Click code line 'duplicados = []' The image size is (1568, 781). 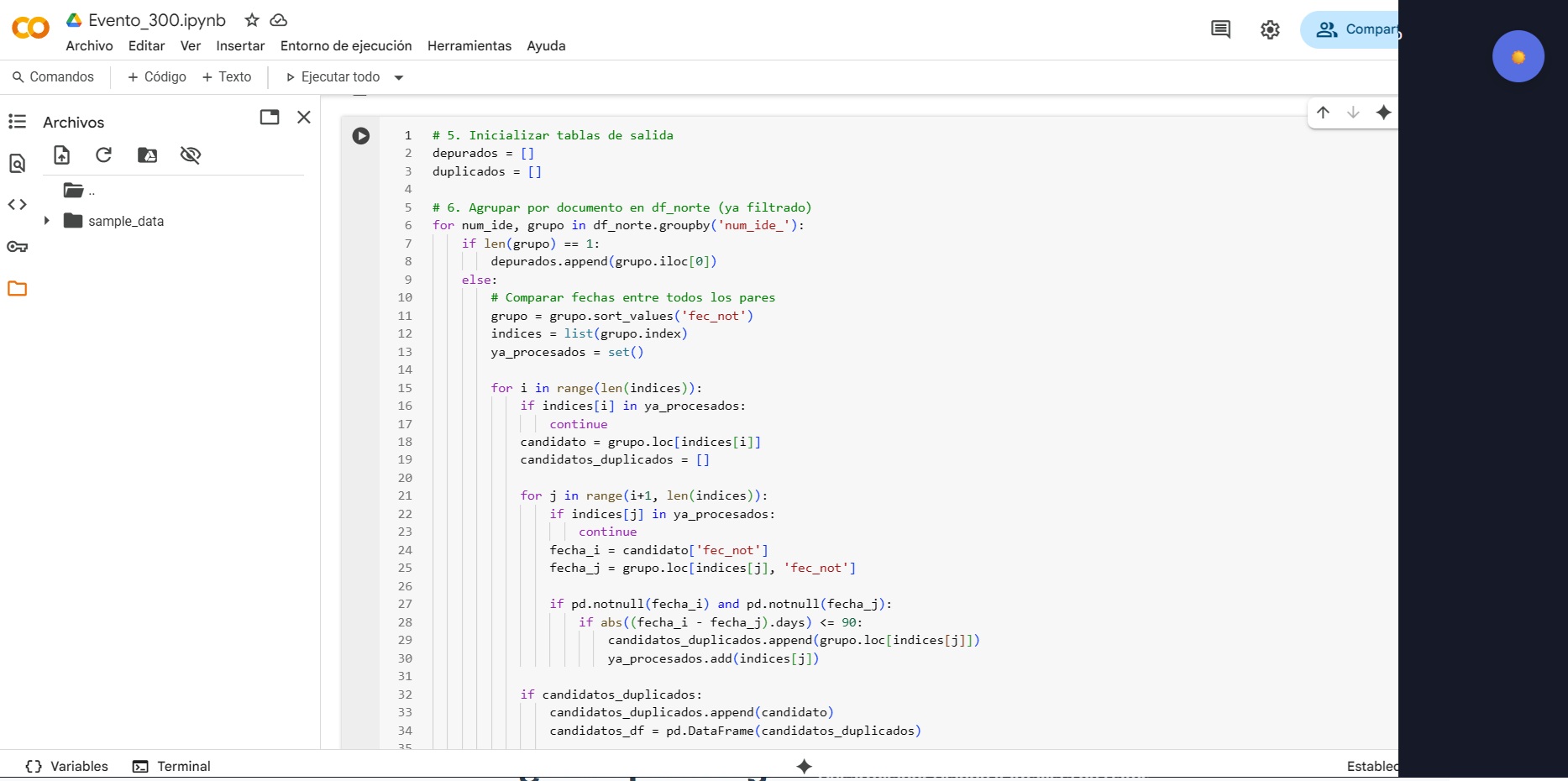click(487, 171)
